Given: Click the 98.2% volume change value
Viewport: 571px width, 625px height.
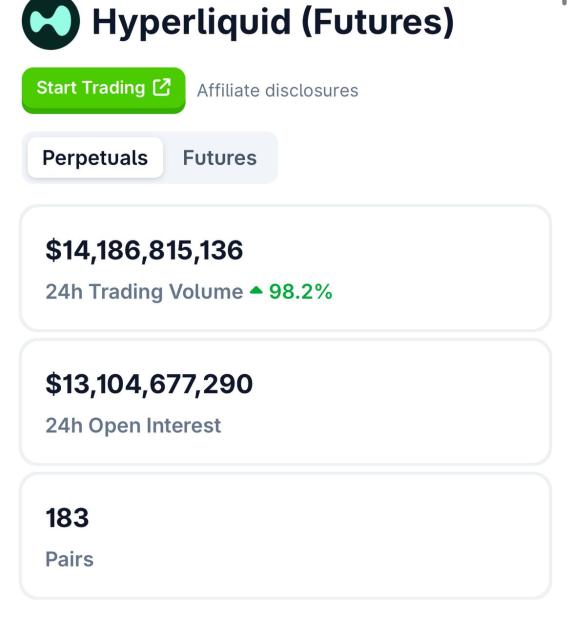Looking at the screenshot, I should (x=300, y=291).
